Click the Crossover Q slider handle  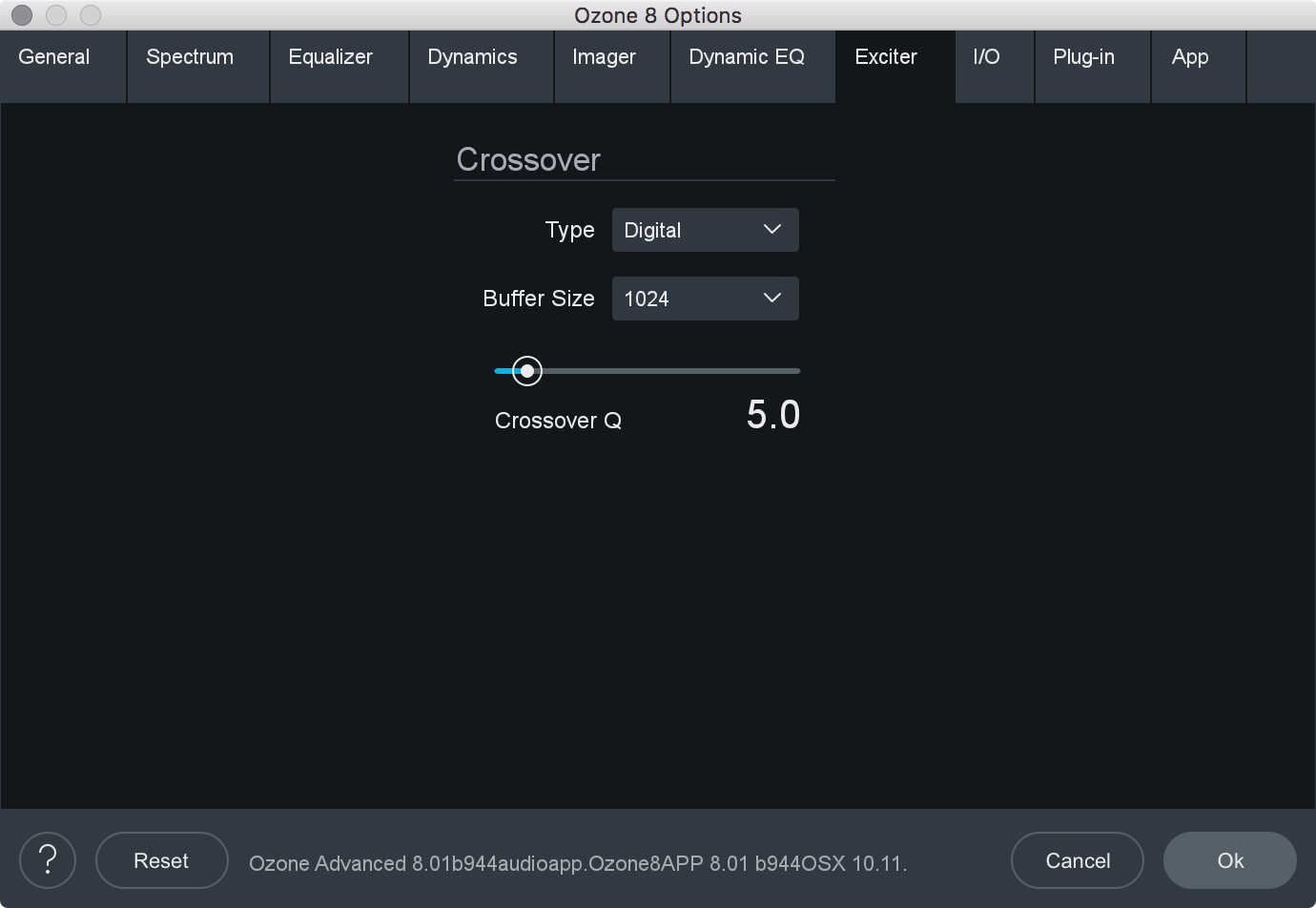click(527, 371)
